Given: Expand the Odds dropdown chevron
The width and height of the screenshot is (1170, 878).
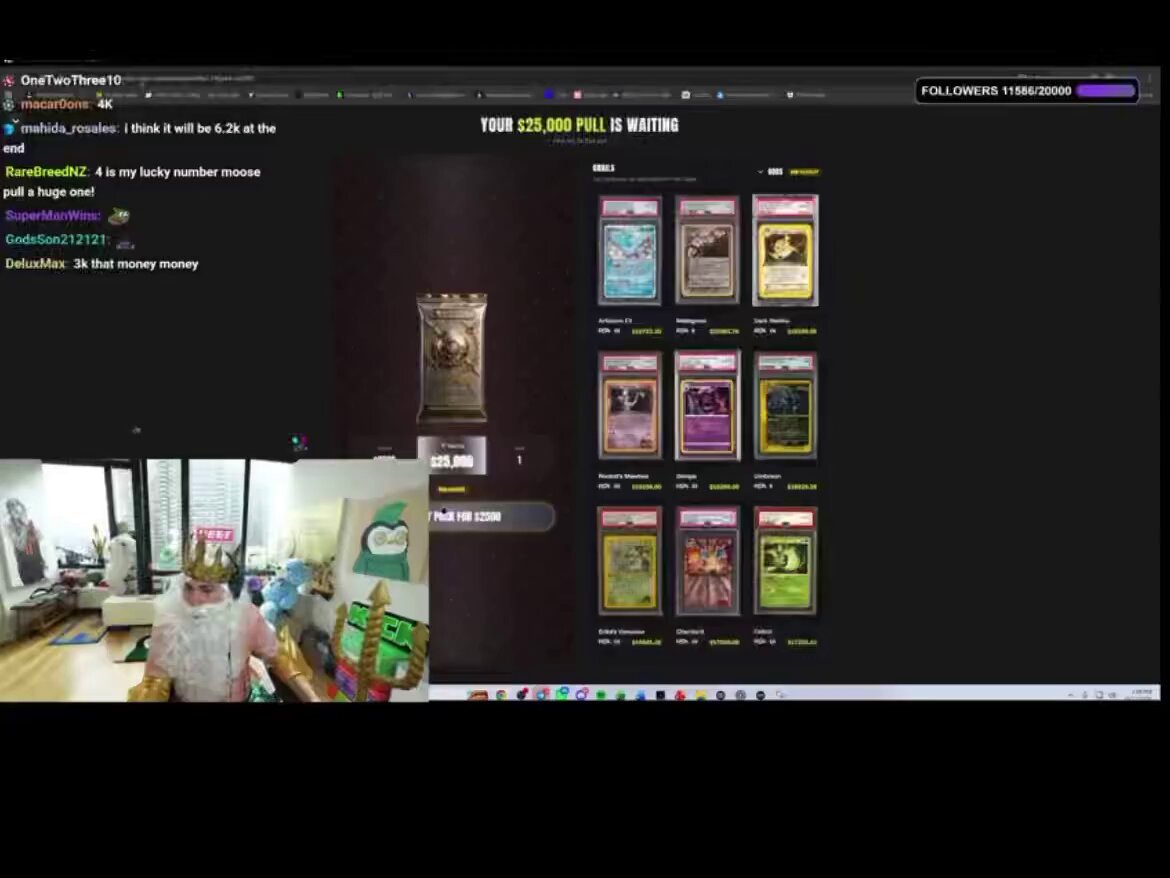Looking at the screenshot, I should tap(760, 172).
